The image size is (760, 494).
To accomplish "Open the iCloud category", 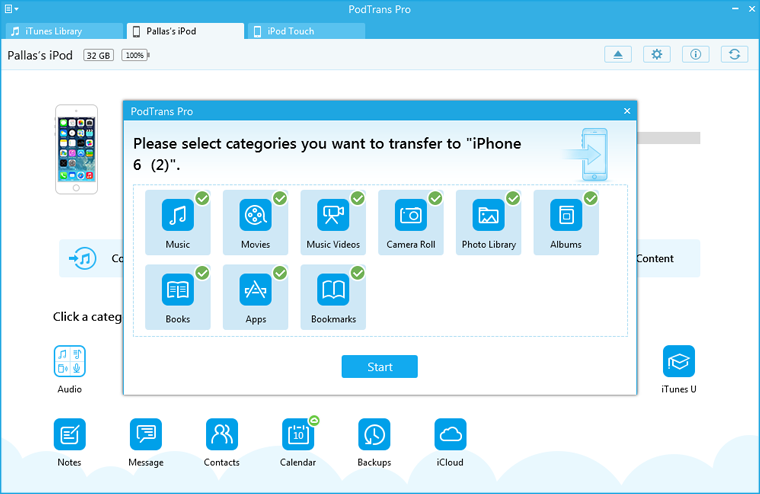I will pyautogui.click(x=450, y=435).
